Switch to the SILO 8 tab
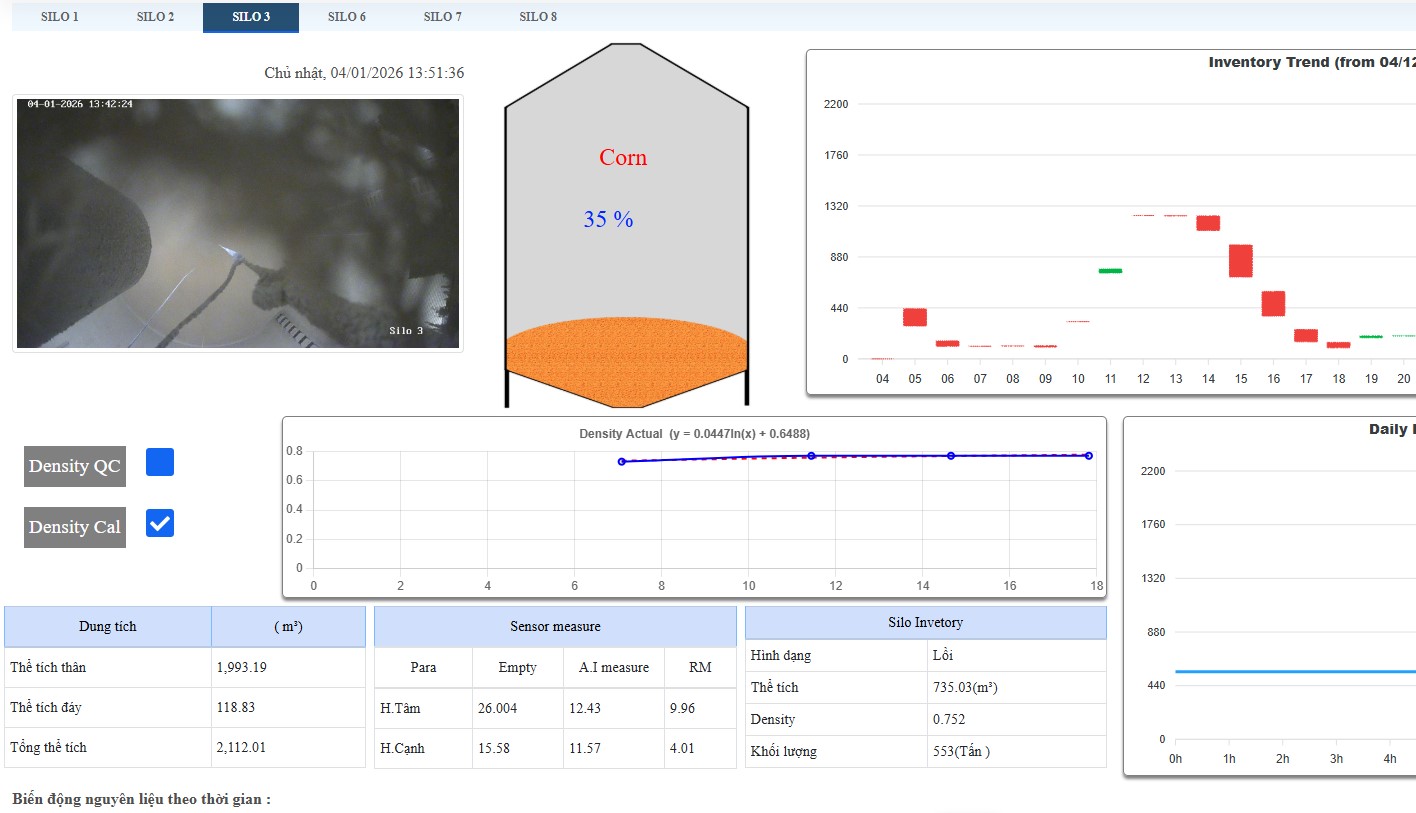This screenshot has width=1416, height=813. click(x=539, y=17)
